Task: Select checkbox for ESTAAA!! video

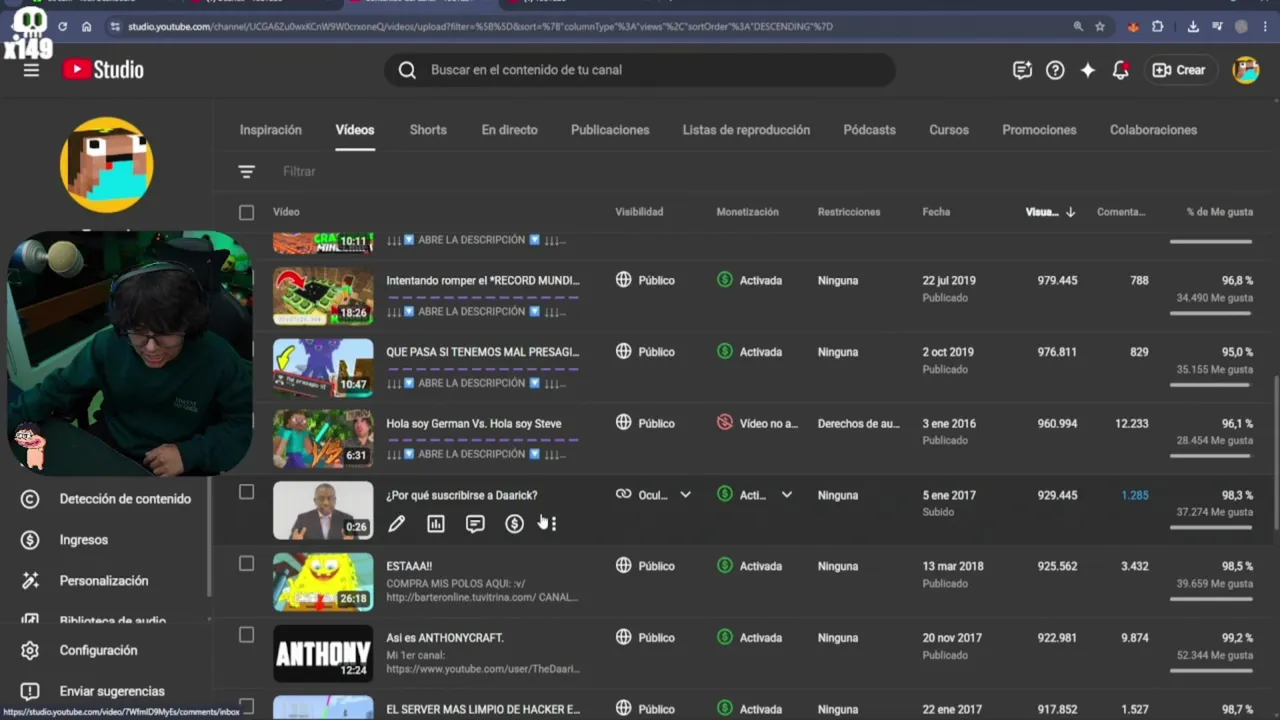Action: pyautogui.click(x=247, y=564)
